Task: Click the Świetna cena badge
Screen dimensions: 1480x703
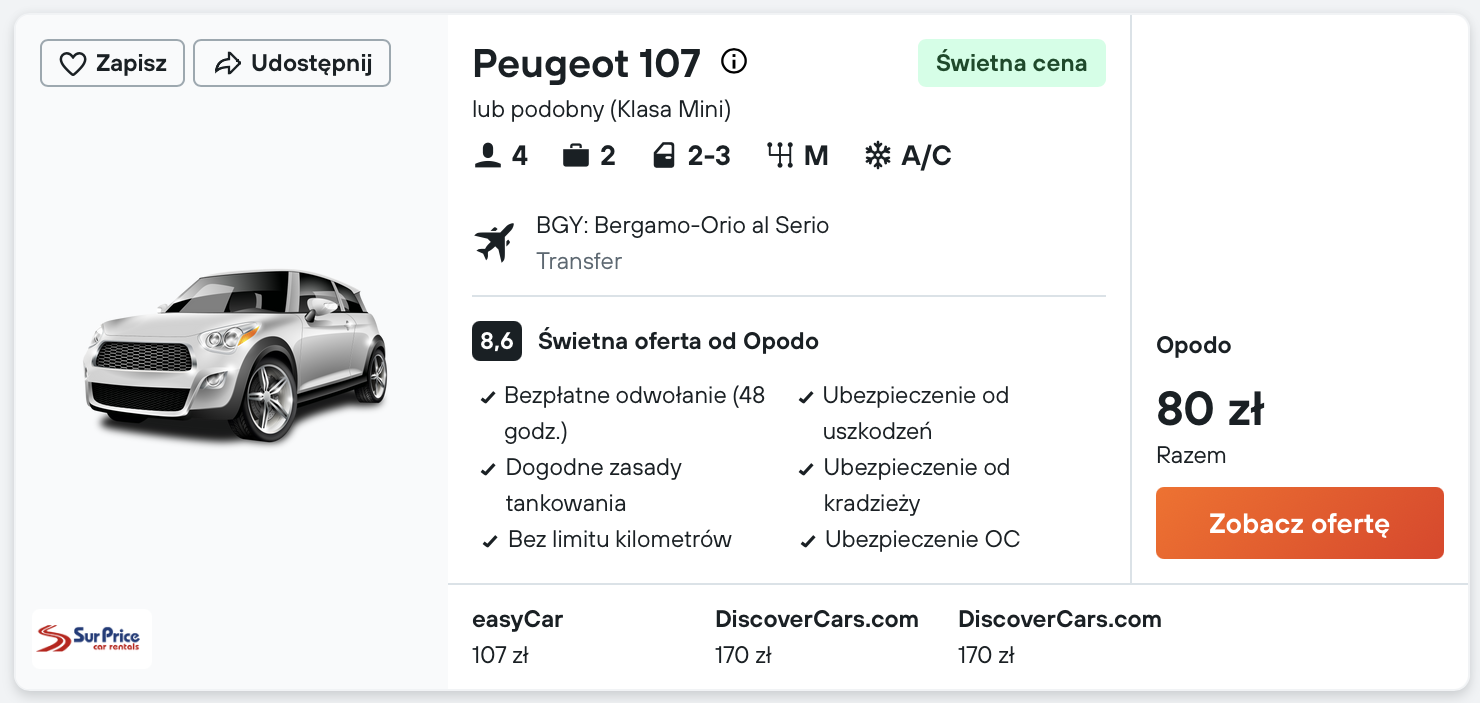Action: [1011, 63]
